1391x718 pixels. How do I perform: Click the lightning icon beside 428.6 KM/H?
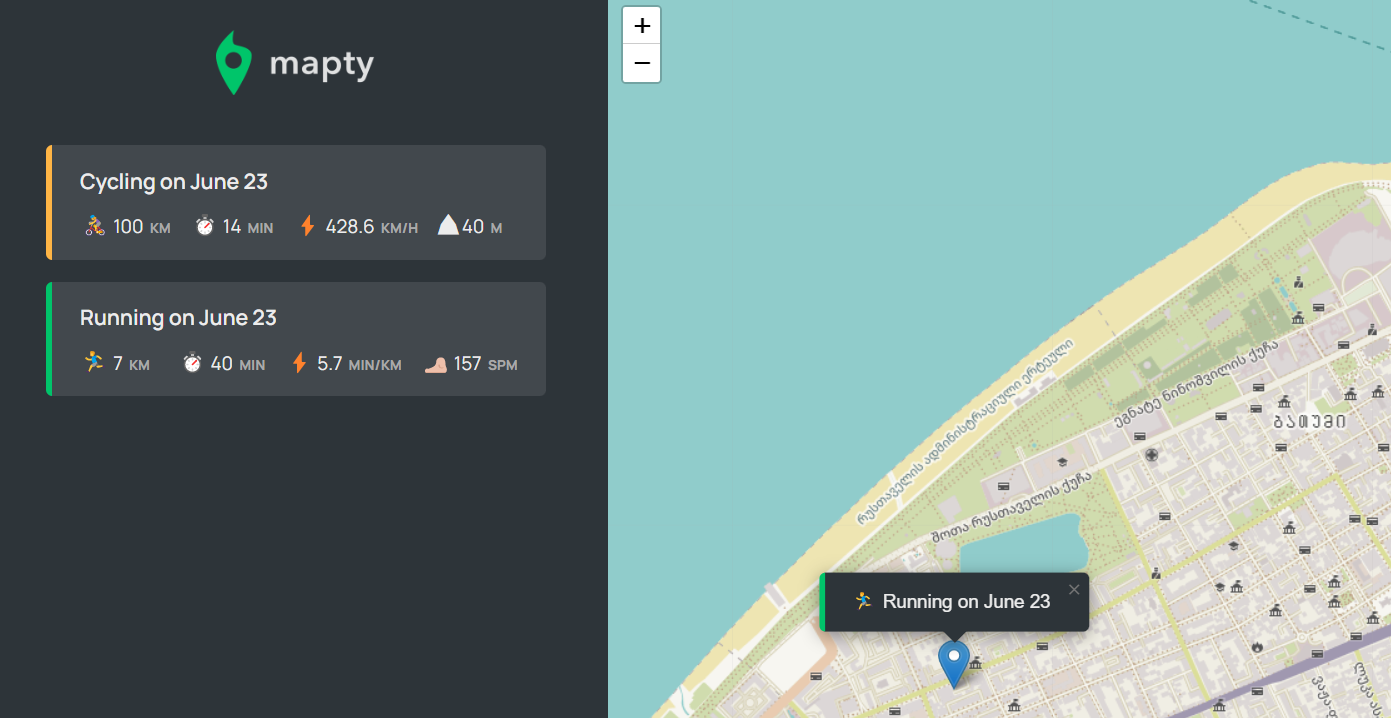(308, 226)
